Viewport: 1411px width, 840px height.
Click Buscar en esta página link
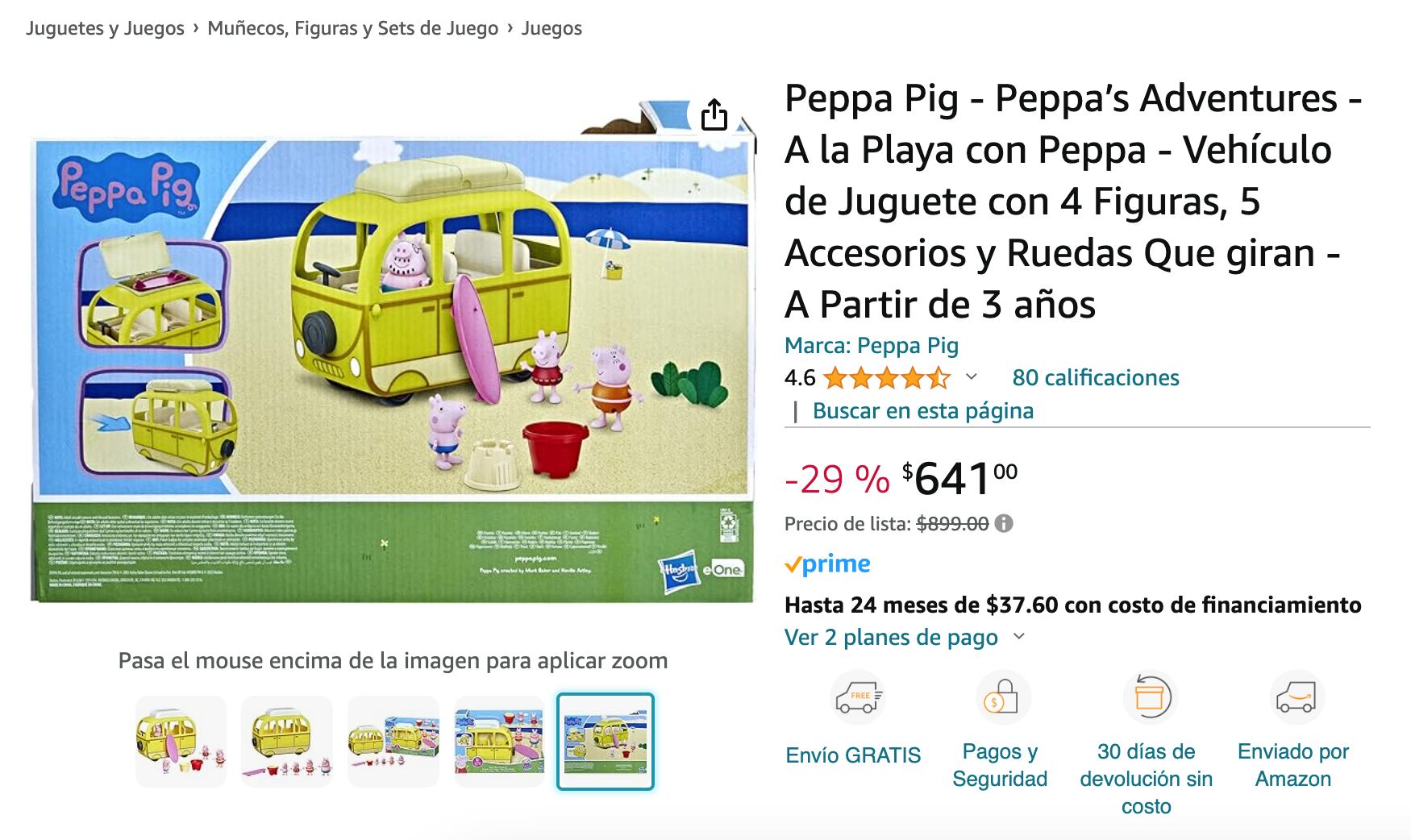coord(922,411)
